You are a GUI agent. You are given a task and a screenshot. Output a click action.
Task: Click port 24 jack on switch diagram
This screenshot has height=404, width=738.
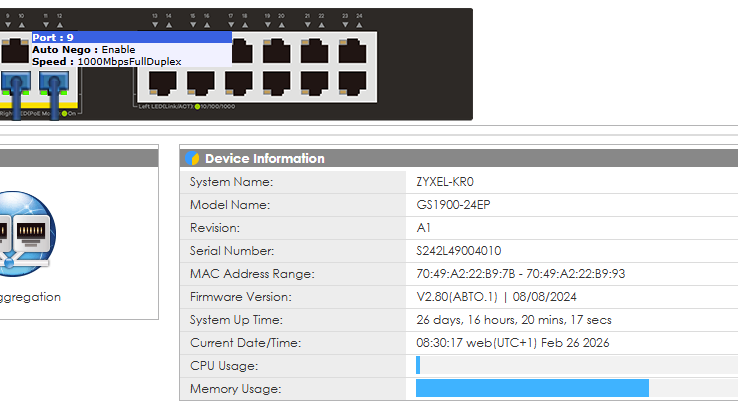(x=353, y=83)
